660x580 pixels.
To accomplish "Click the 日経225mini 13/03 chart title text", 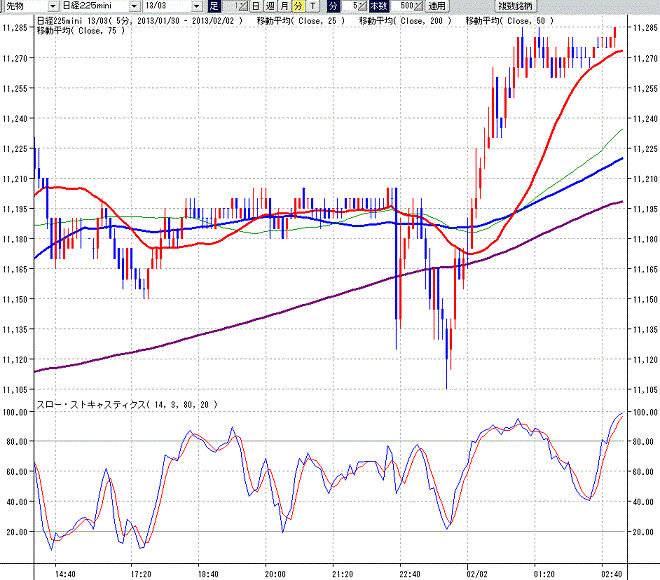I will [x=140, y=21].
